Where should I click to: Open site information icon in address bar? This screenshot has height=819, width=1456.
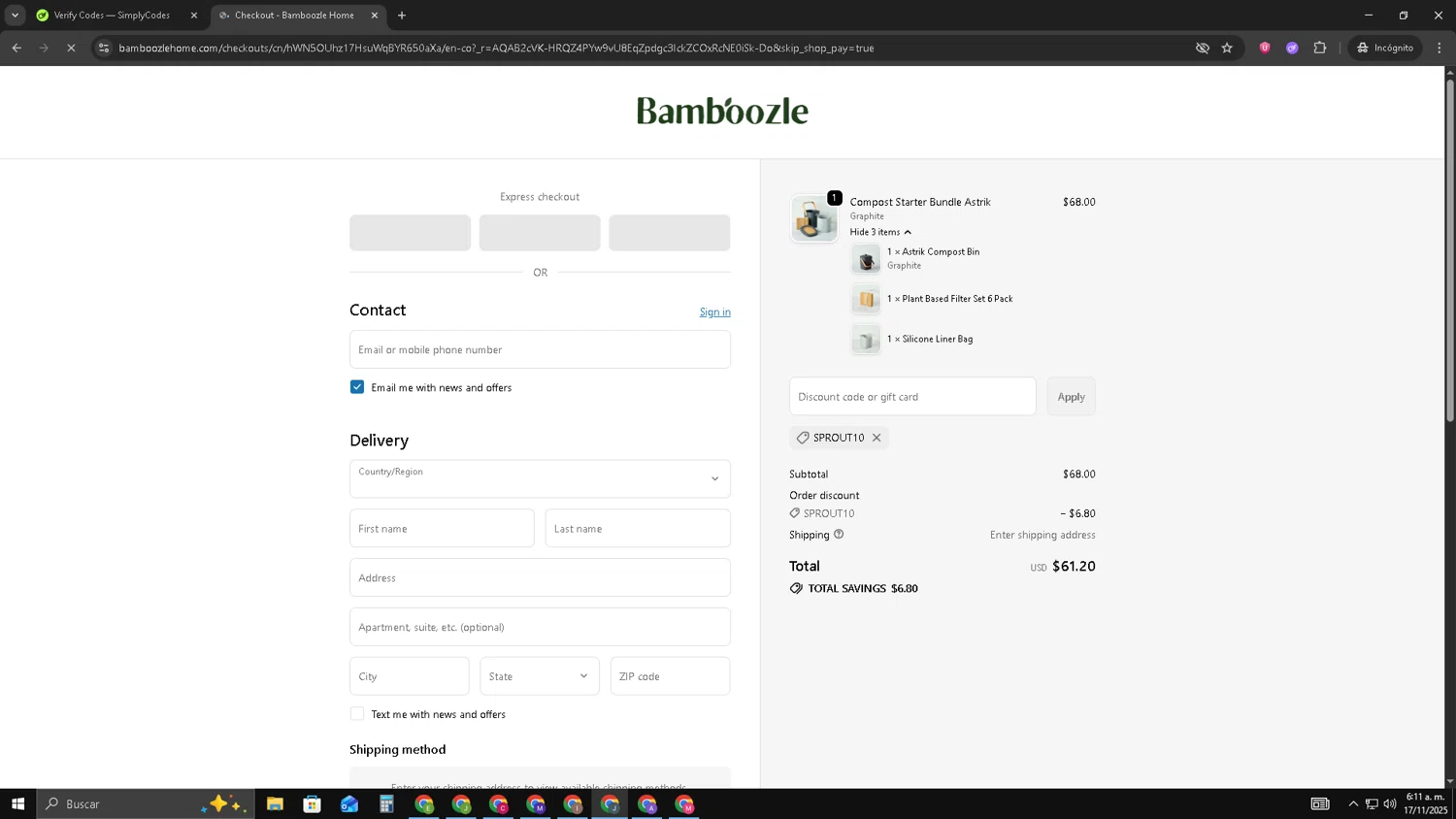pos(104,48)
